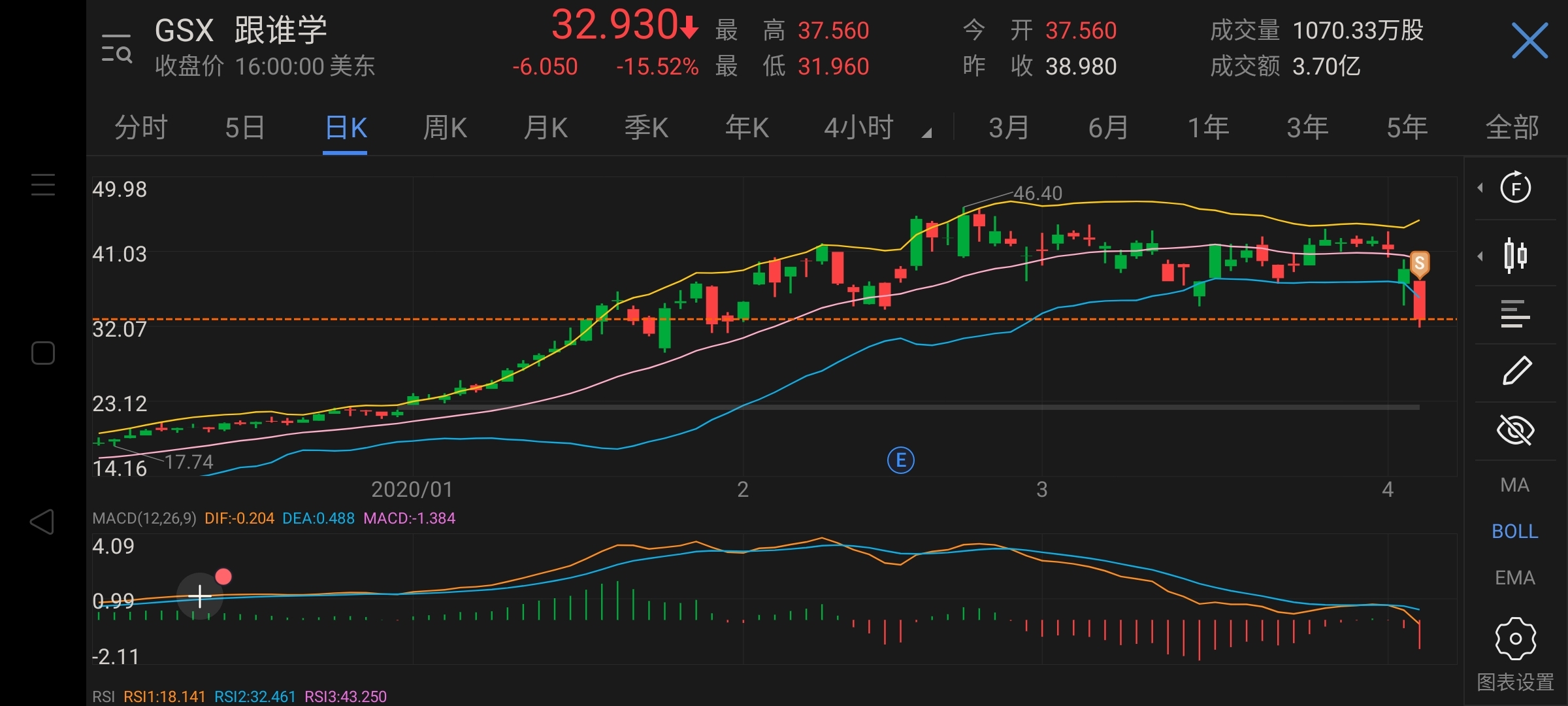Select the 全部 range
Viewport: 1568px width, 706px height.
pyautogui.click(x=1512, y=127)
